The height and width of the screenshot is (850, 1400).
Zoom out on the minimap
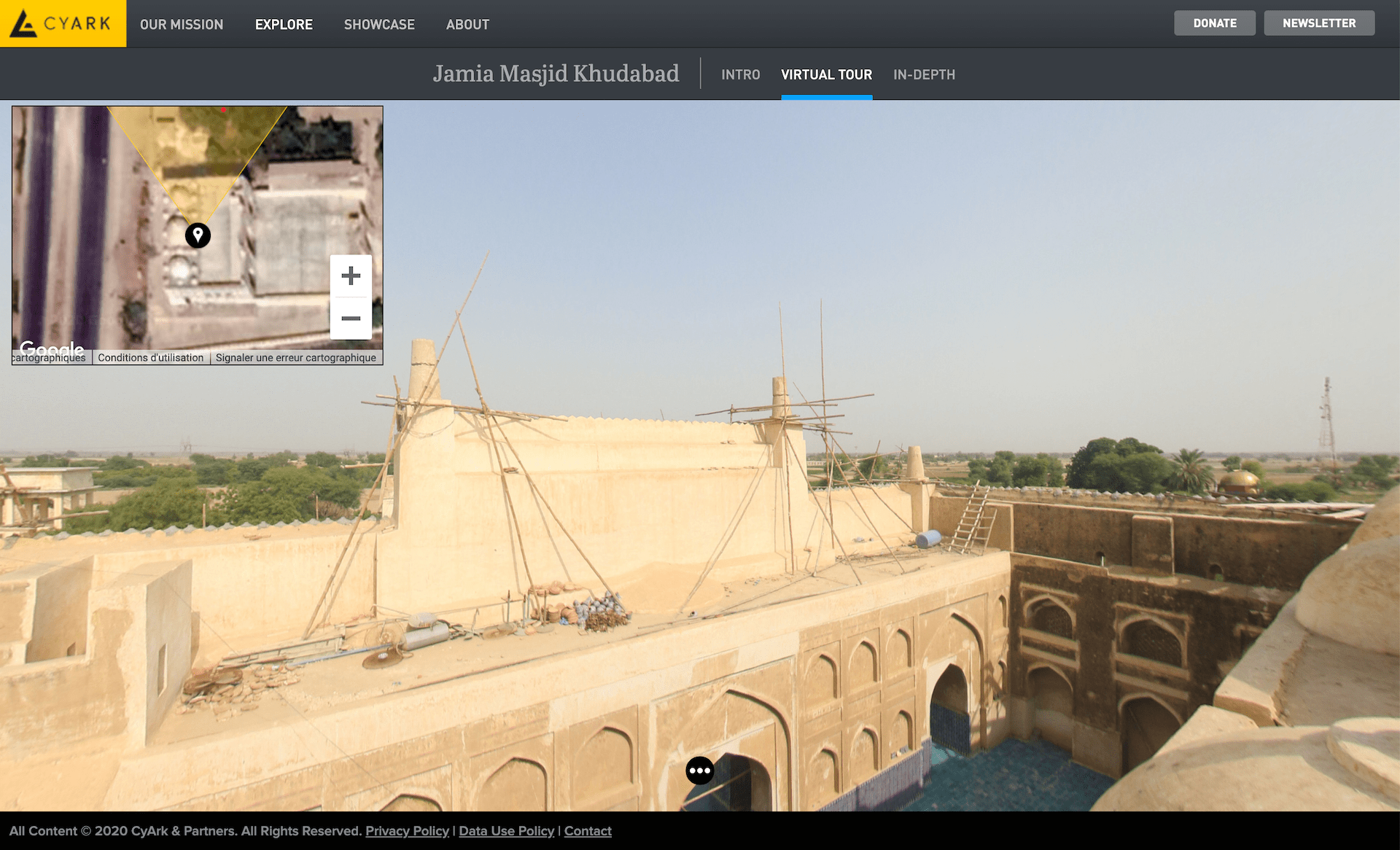(x=351, y=318)
